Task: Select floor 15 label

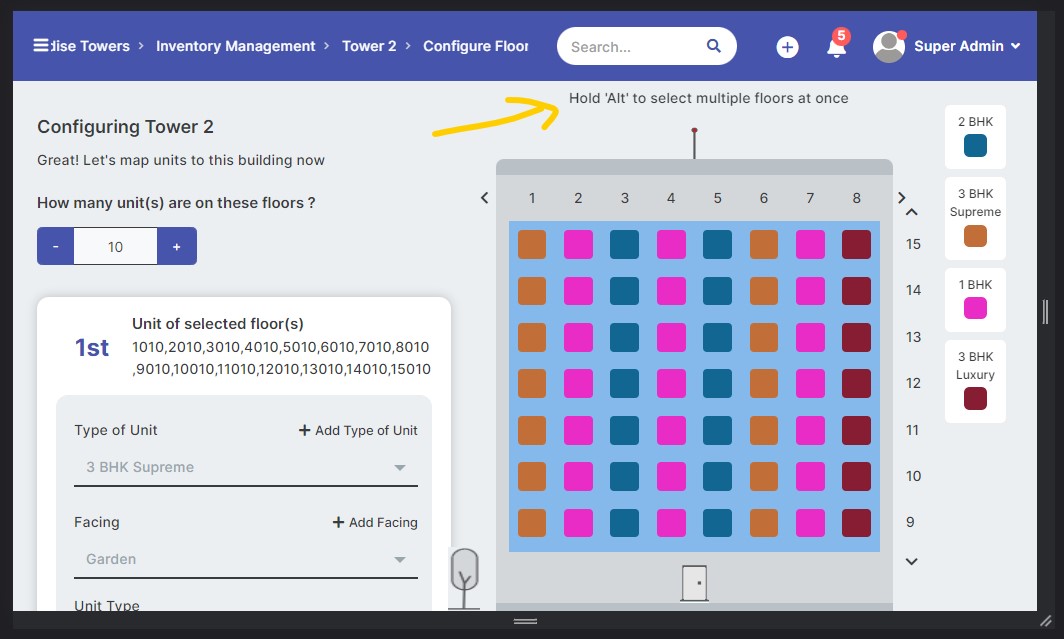Action: pos(913,244)
